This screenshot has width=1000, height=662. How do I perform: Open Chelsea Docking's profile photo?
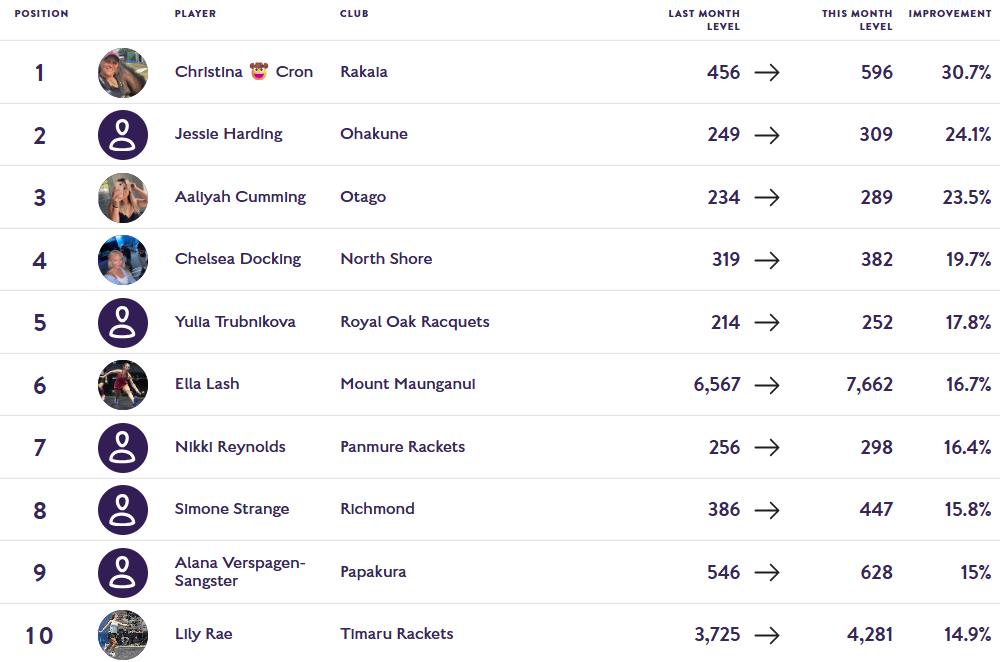[x=123, y=260]
